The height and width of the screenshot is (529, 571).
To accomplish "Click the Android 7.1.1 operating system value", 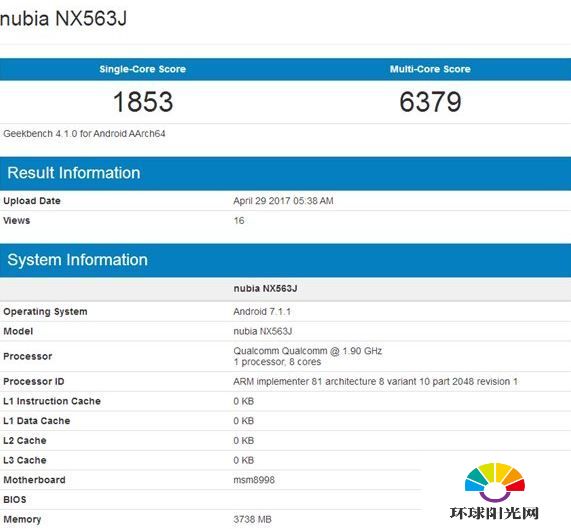I will [262, 312].
